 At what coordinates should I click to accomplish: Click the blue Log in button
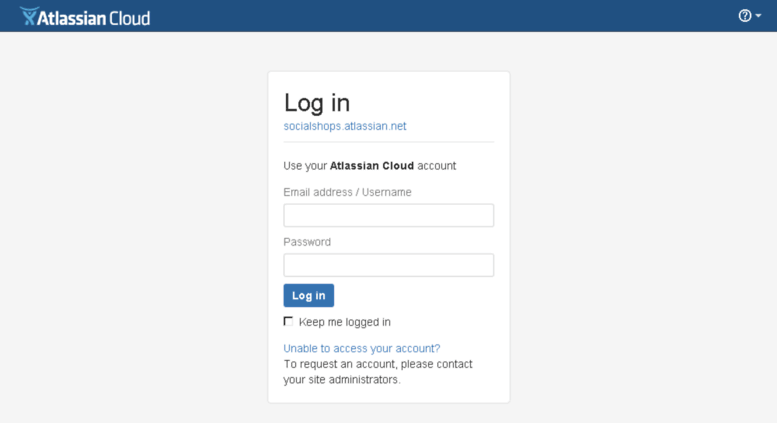pyautogui.click(x=308, y=296)
